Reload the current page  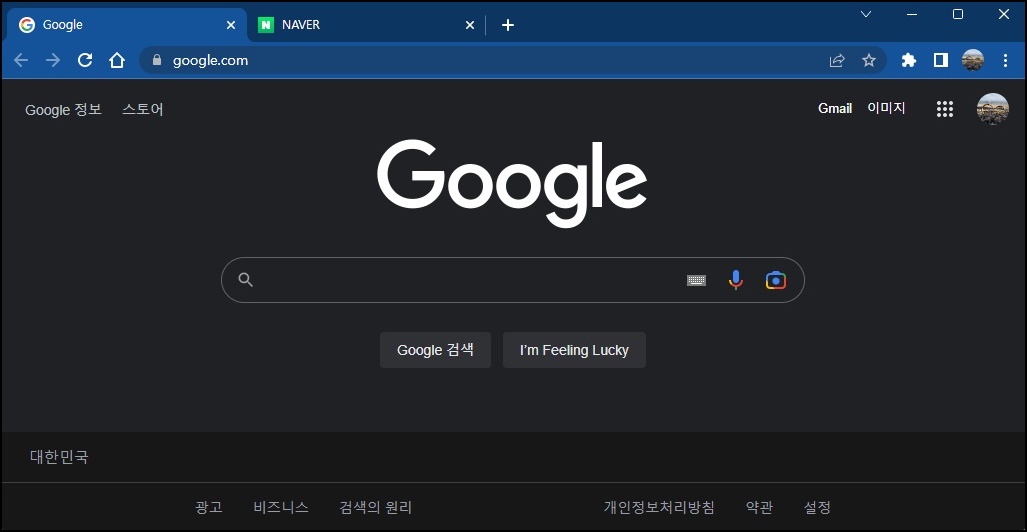(85, 60)
